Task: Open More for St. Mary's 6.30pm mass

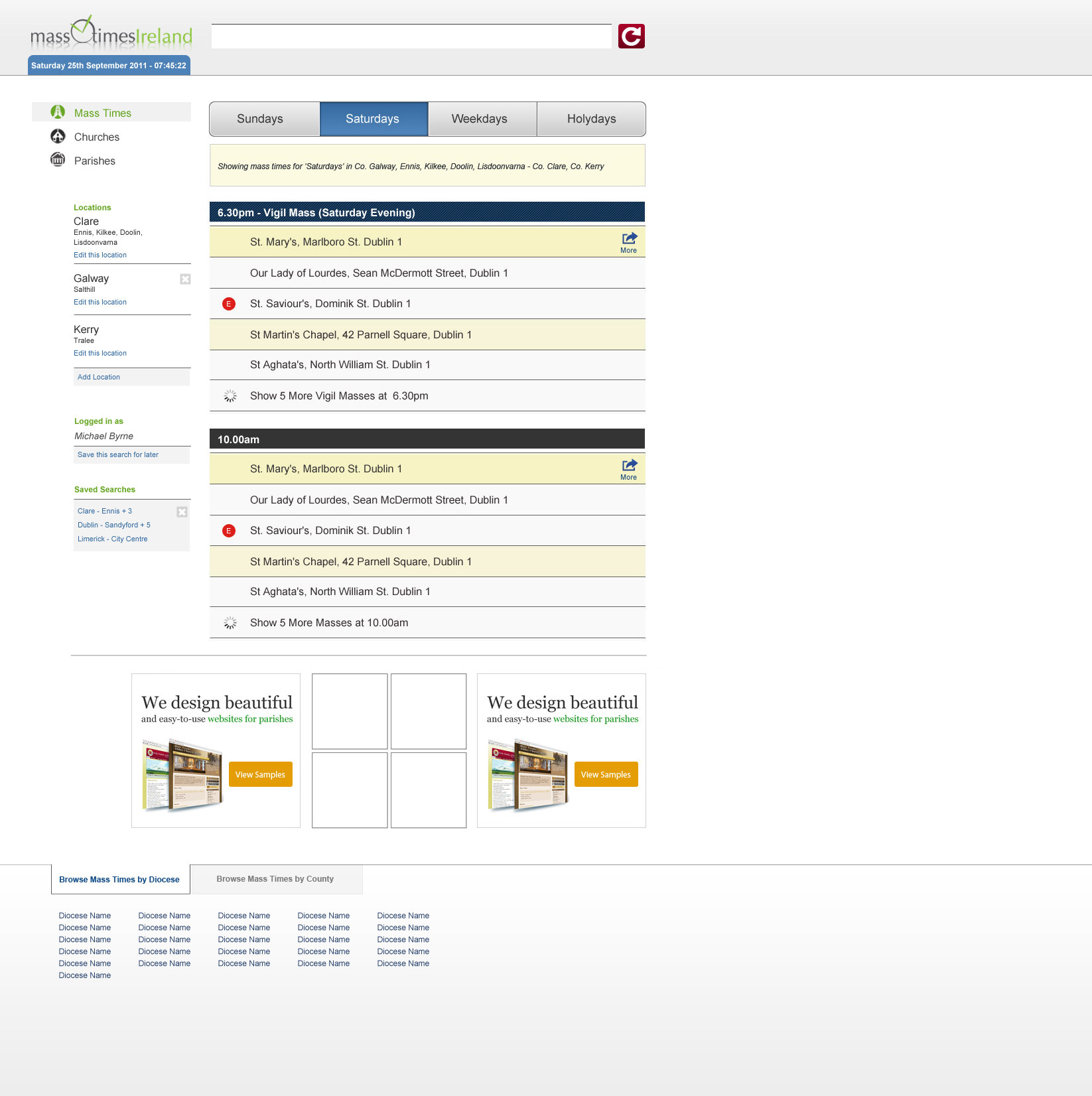Action: pyautogui.click(x=628, y=242)
